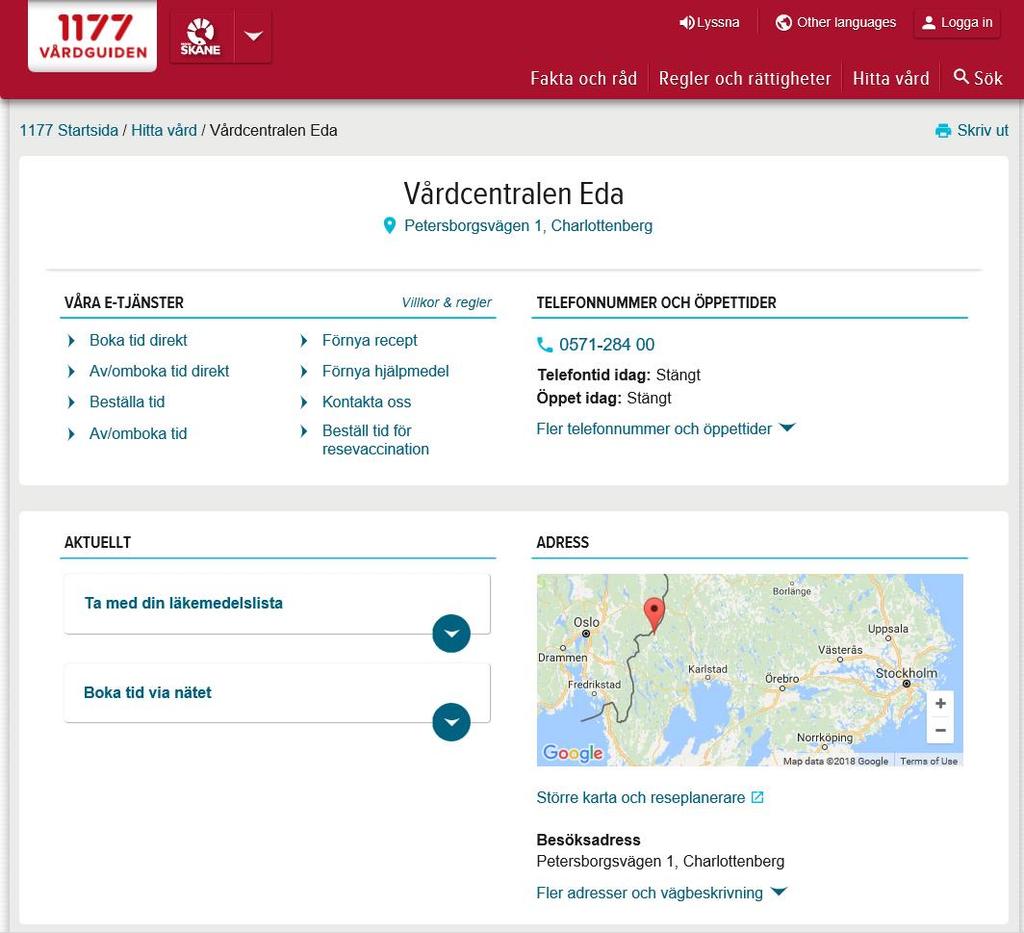1024x933 pixels.
Task: Go to 1177 Startsida breadcrumb
Action: pos(69,131)
